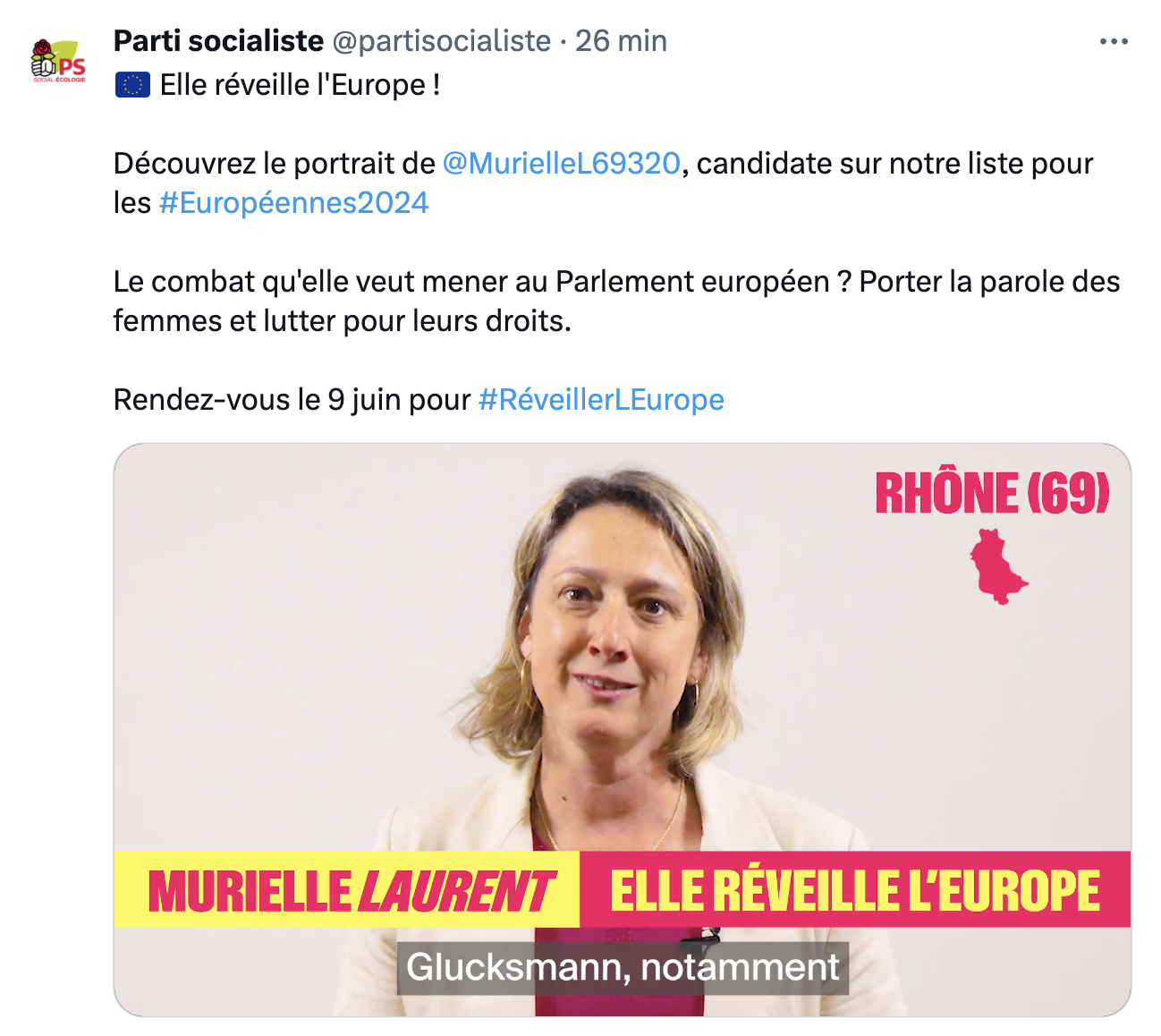Click the 26 min timestamp
The height and width of the screenshot is (1036, 1161).
pos(621,41)
